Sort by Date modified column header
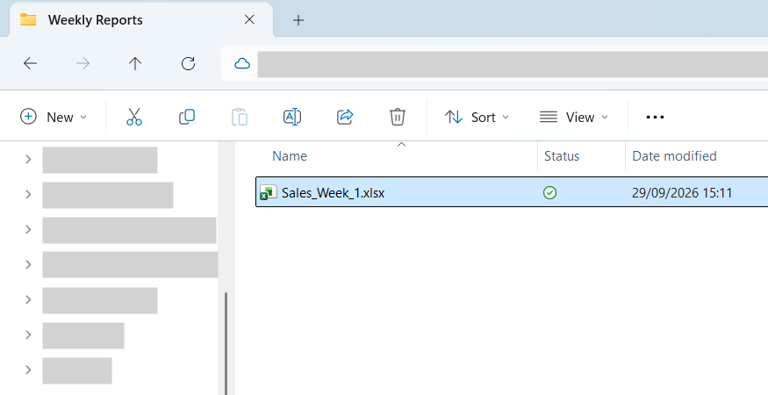768x395 pixels. coord(674,156)
